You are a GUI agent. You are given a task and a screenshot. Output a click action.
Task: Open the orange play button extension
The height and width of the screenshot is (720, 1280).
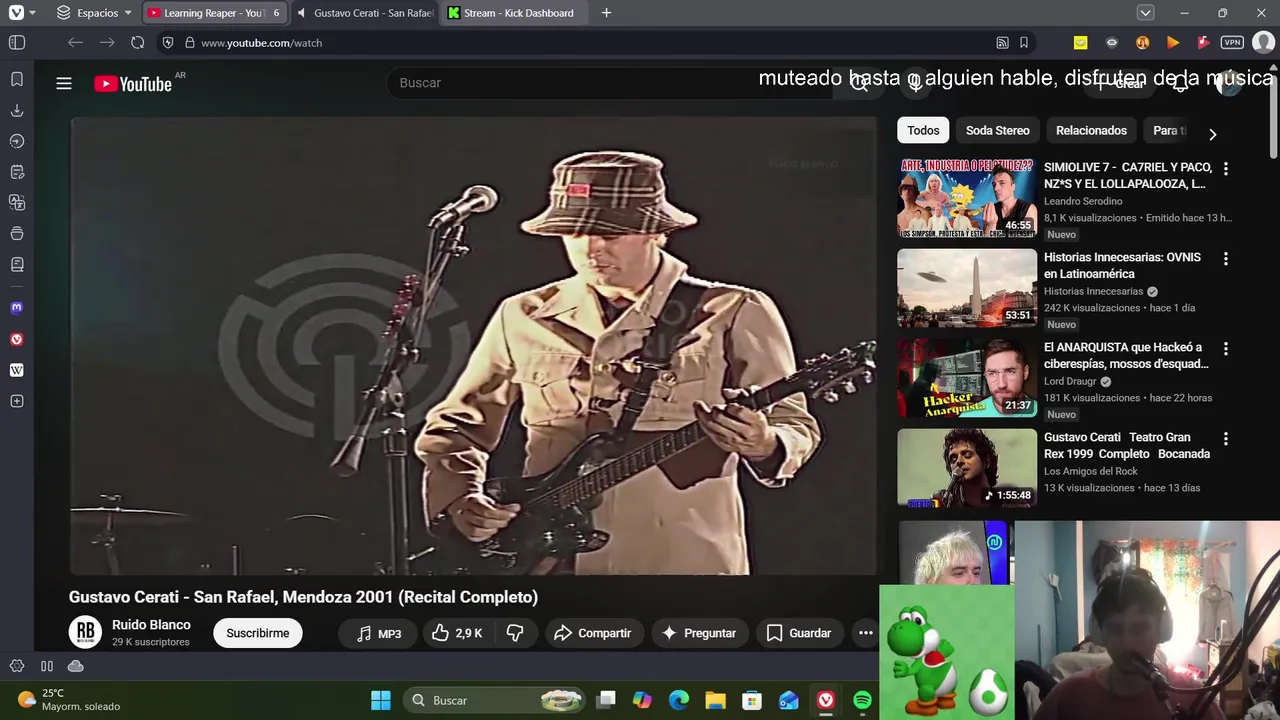pos(1173,43)
